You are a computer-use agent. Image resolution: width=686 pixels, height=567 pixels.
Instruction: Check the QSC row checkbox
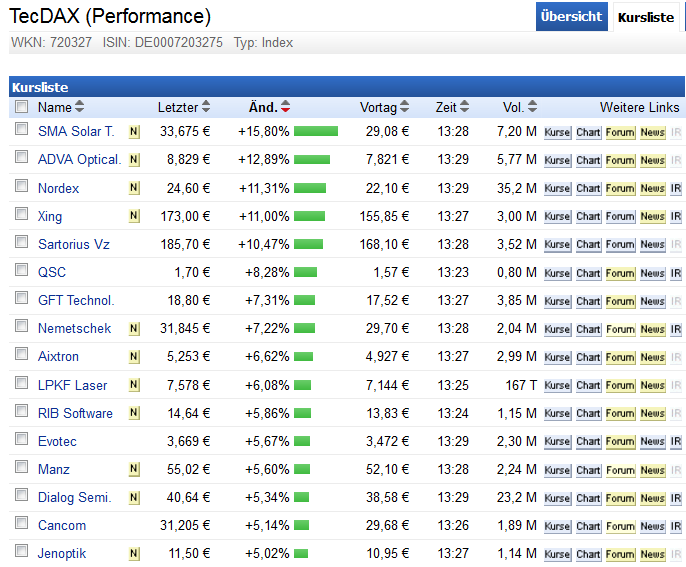point(21,270)
